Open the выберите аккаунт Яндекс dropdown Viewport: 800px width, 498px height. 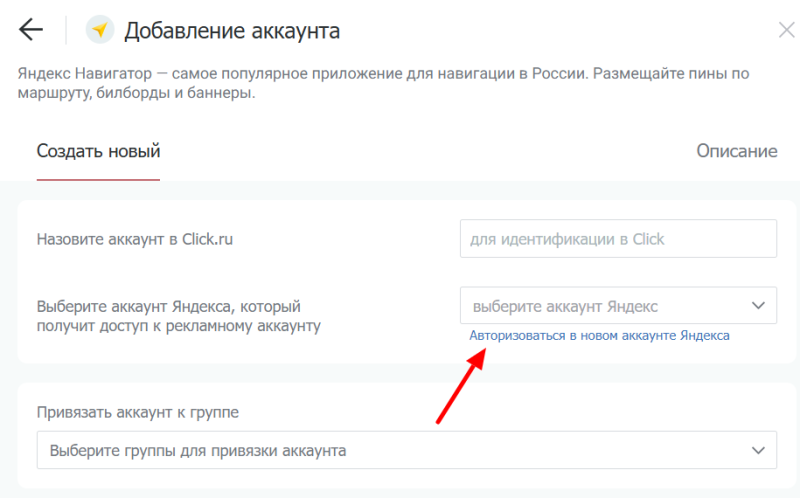618,306
